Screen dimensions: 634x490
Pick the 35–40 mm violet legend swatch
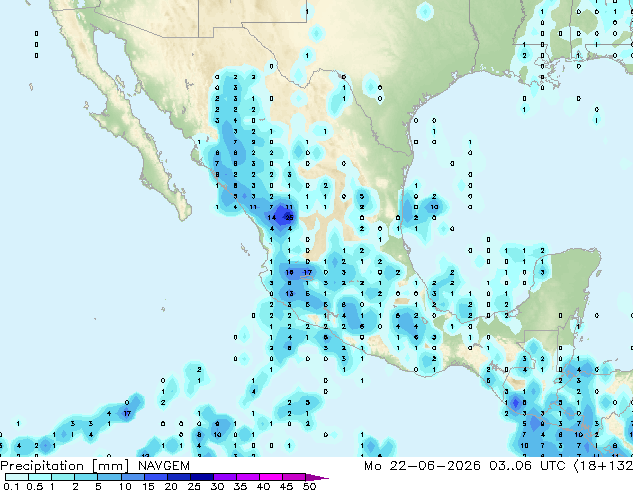pos(247,477)
